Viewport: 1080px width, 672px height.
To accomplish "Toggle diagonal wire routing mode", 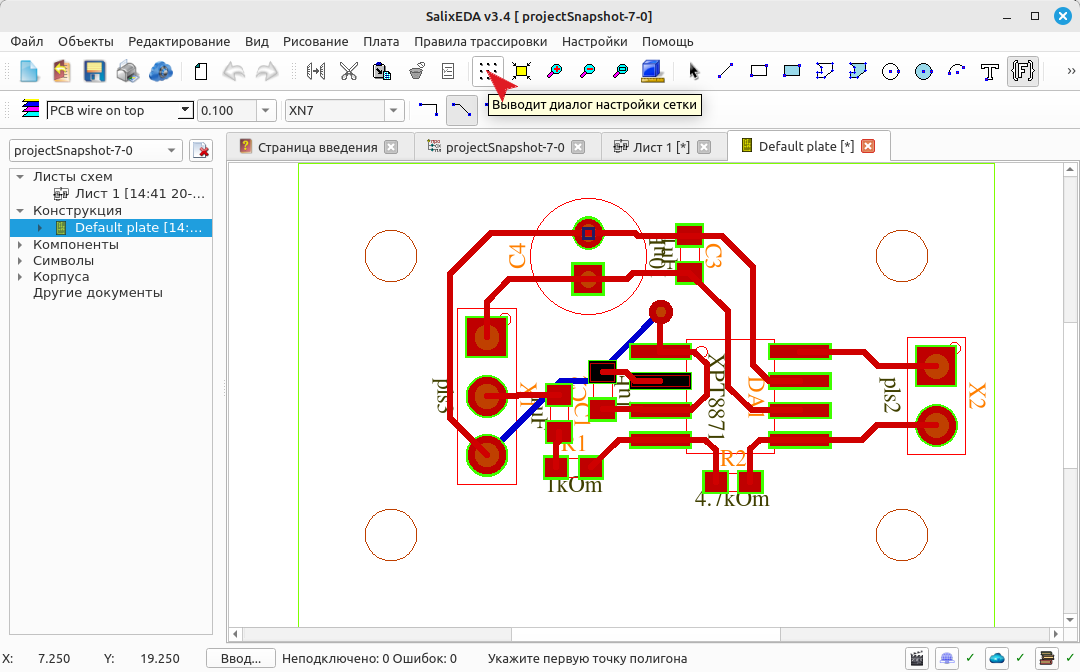I will click(461, 110).
